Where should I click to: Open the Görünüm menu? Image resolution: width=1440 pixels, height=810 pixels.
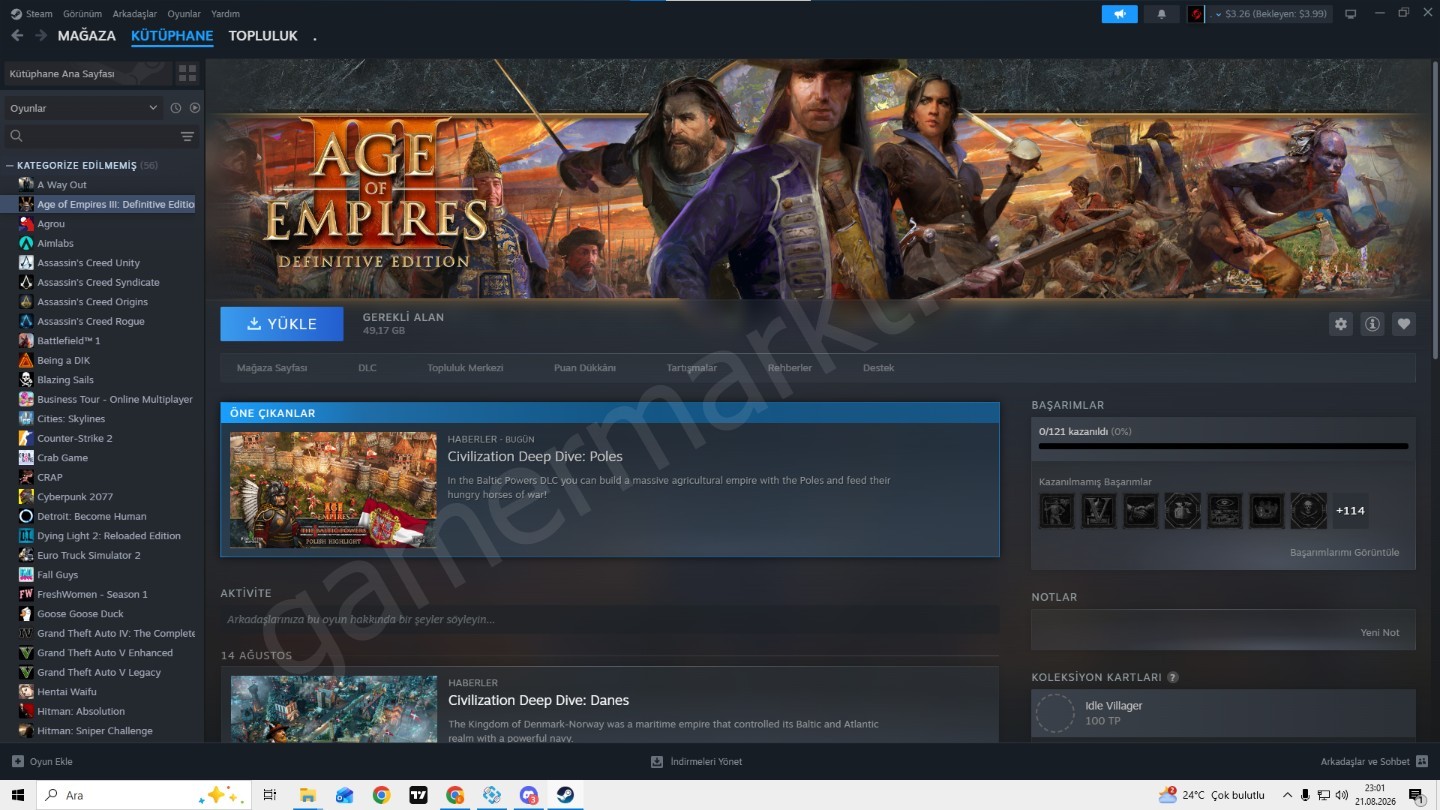tap(82, 14)
